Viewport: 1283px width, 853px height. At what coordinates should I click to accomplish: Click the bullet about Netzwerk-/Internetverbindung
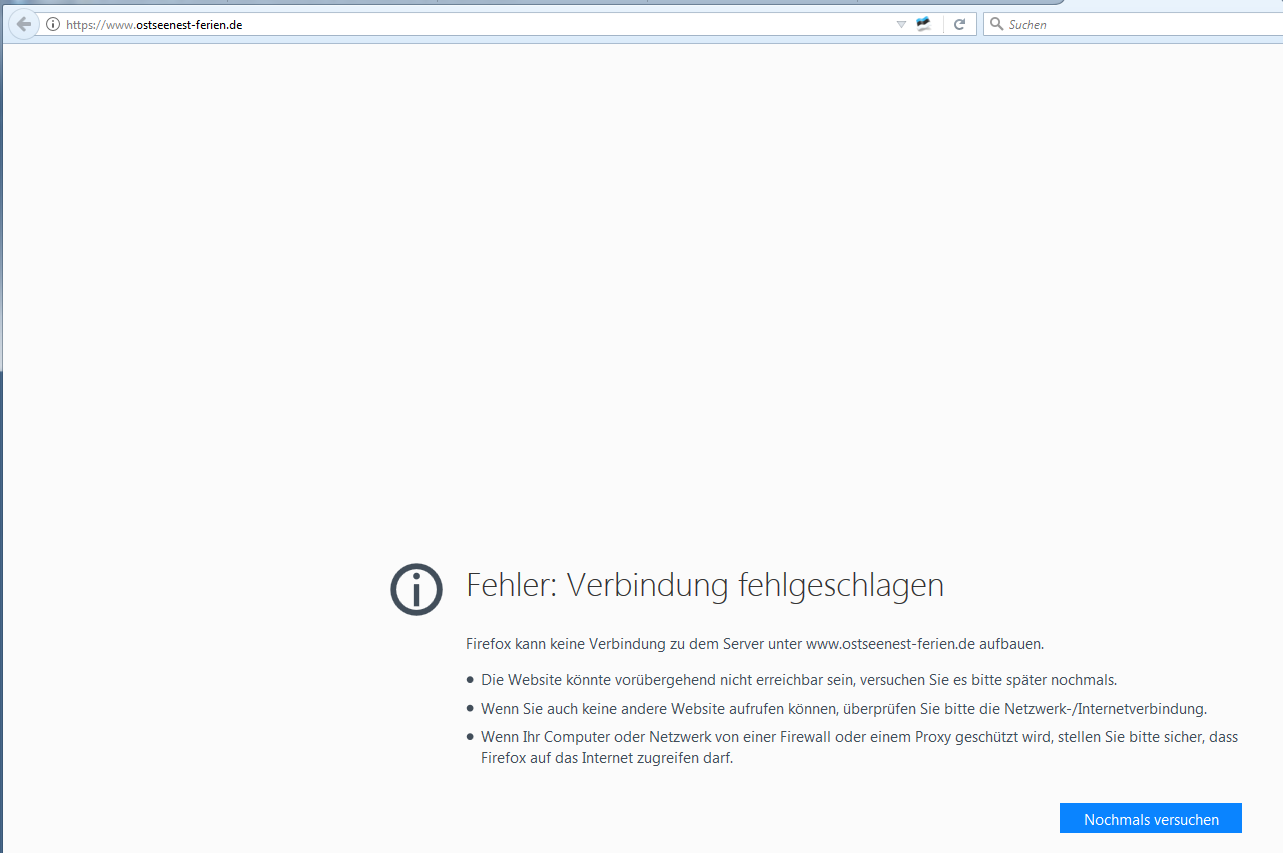coord(844,709)
